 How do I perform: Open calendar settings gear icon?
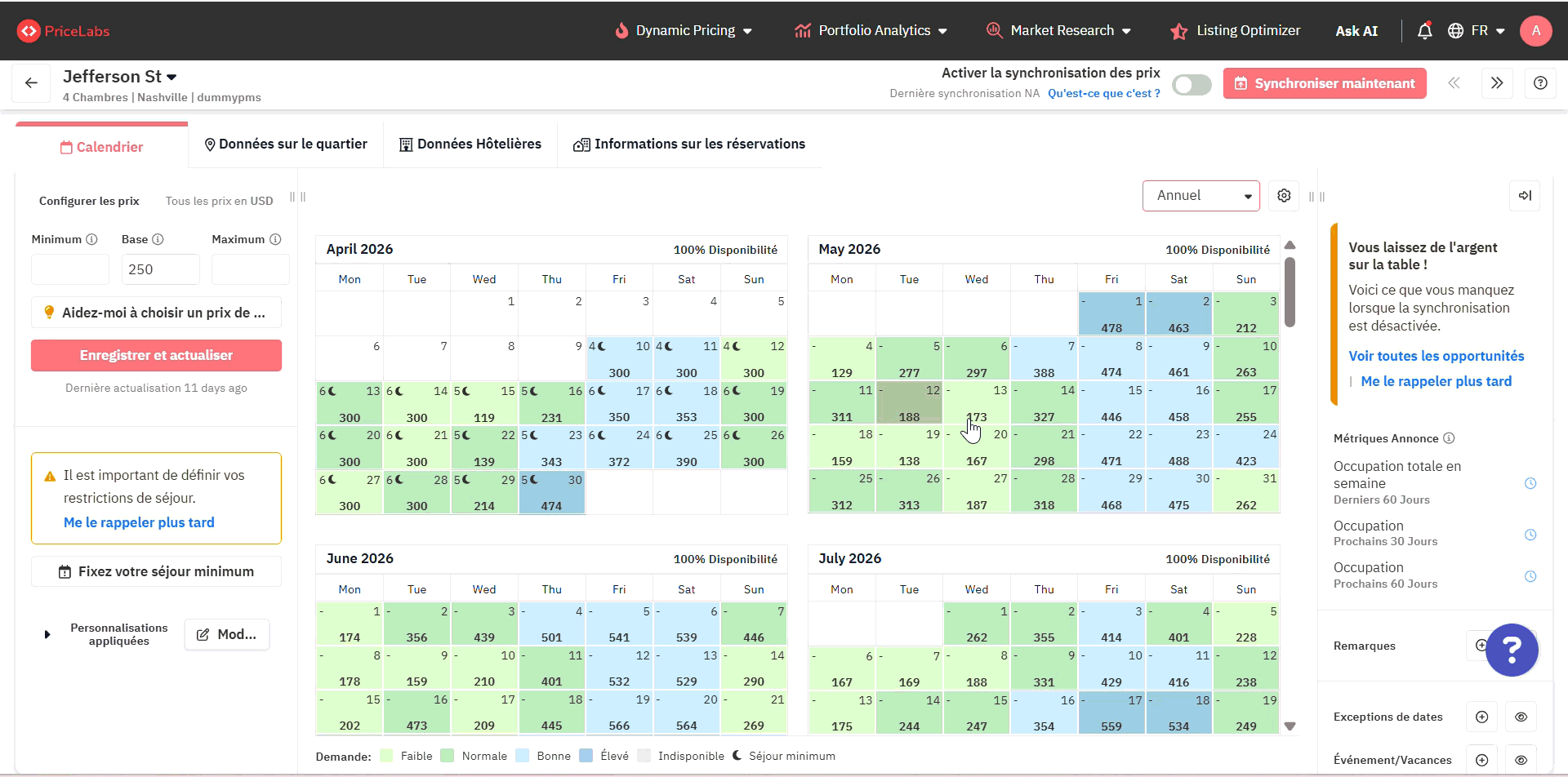[1284, 196]
